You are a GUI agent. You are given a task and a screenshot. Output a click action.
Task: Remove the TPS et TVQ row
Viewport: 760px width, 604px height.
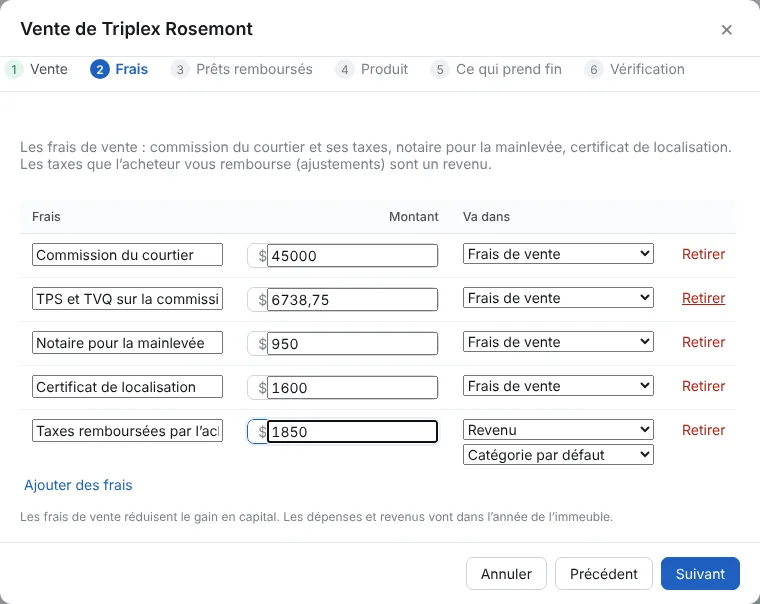click(x=703, y=298)
